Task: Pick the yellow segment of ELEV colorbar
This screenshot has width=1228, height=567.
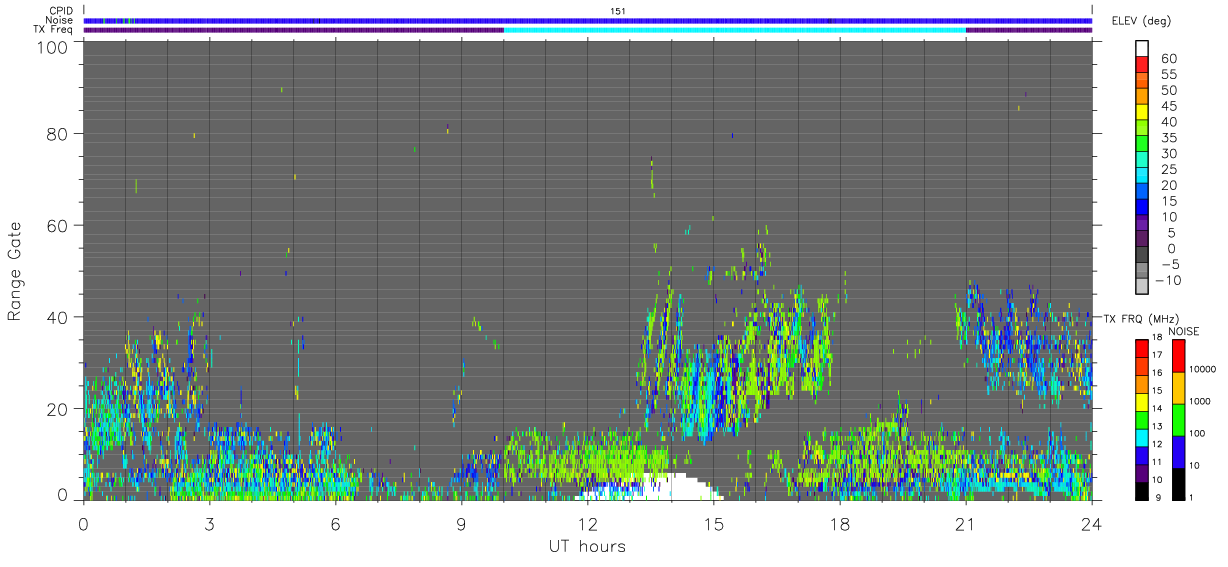Action: [1142, 110]
